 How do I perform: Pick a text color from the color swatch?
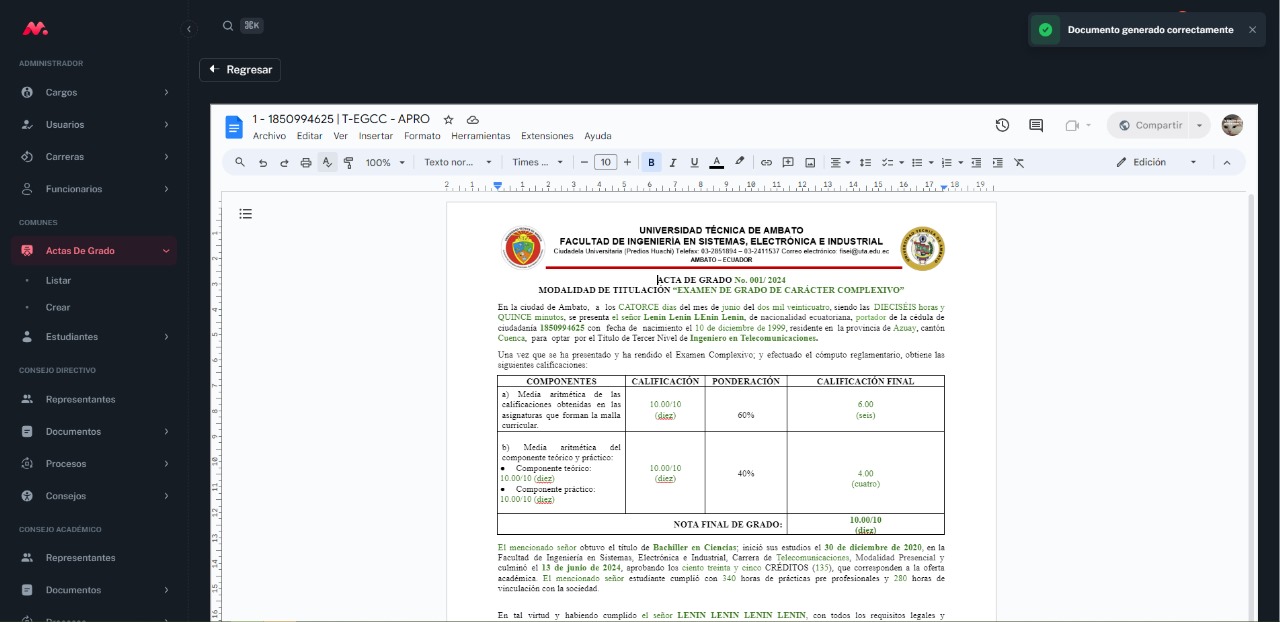(716, 162)
